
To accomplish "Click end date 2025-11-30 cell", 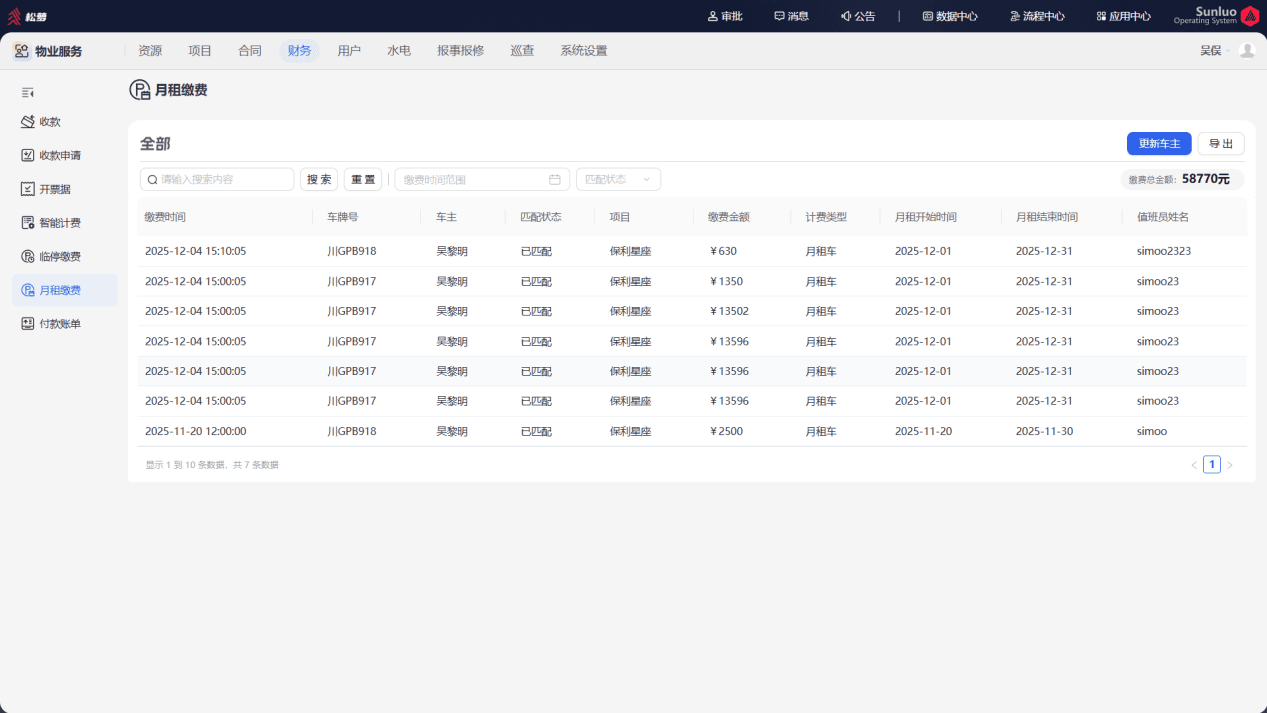I will tap(1044, 432).
